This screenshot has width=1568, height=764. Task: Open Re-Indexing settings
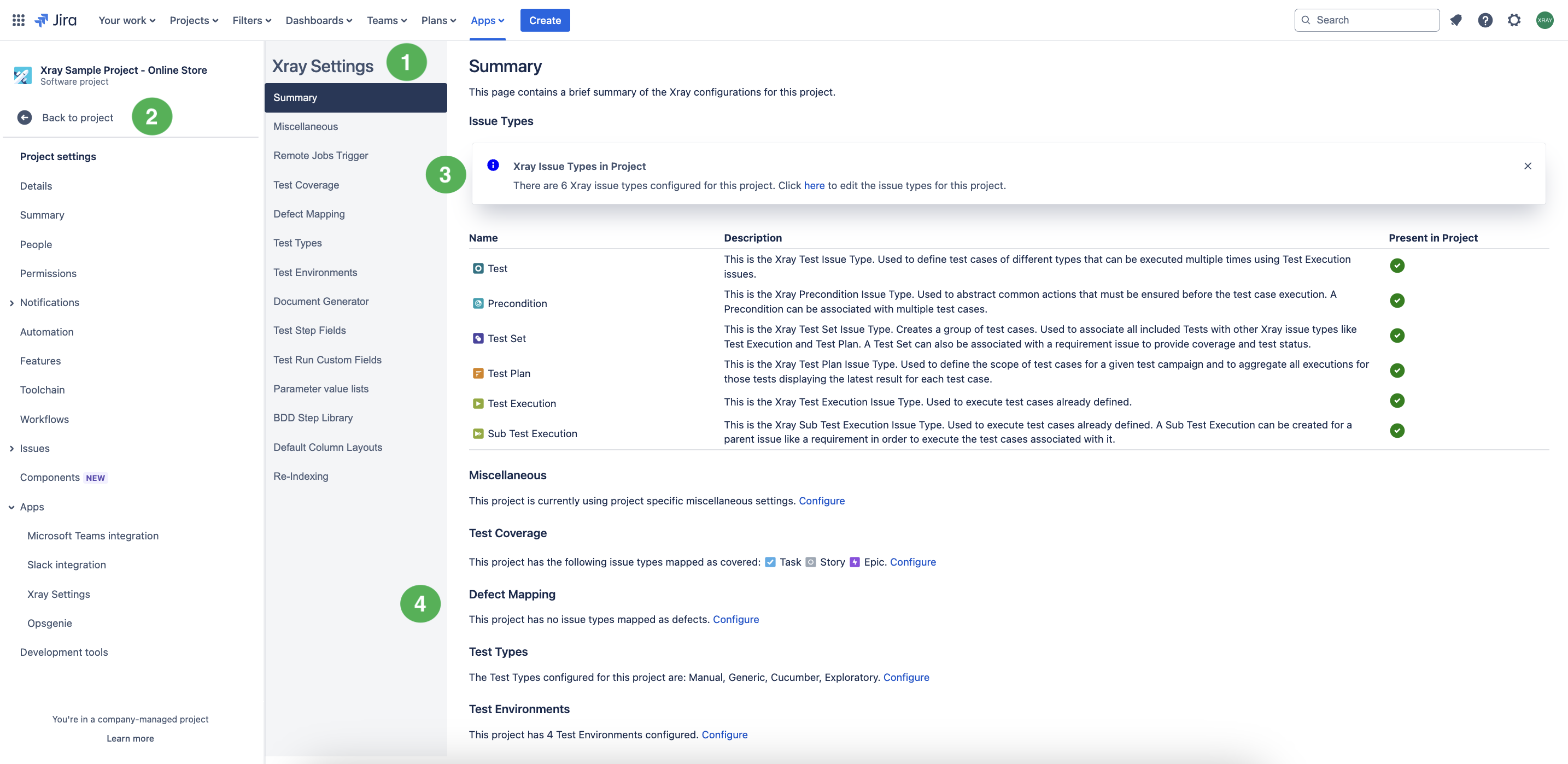click(355, 477)
